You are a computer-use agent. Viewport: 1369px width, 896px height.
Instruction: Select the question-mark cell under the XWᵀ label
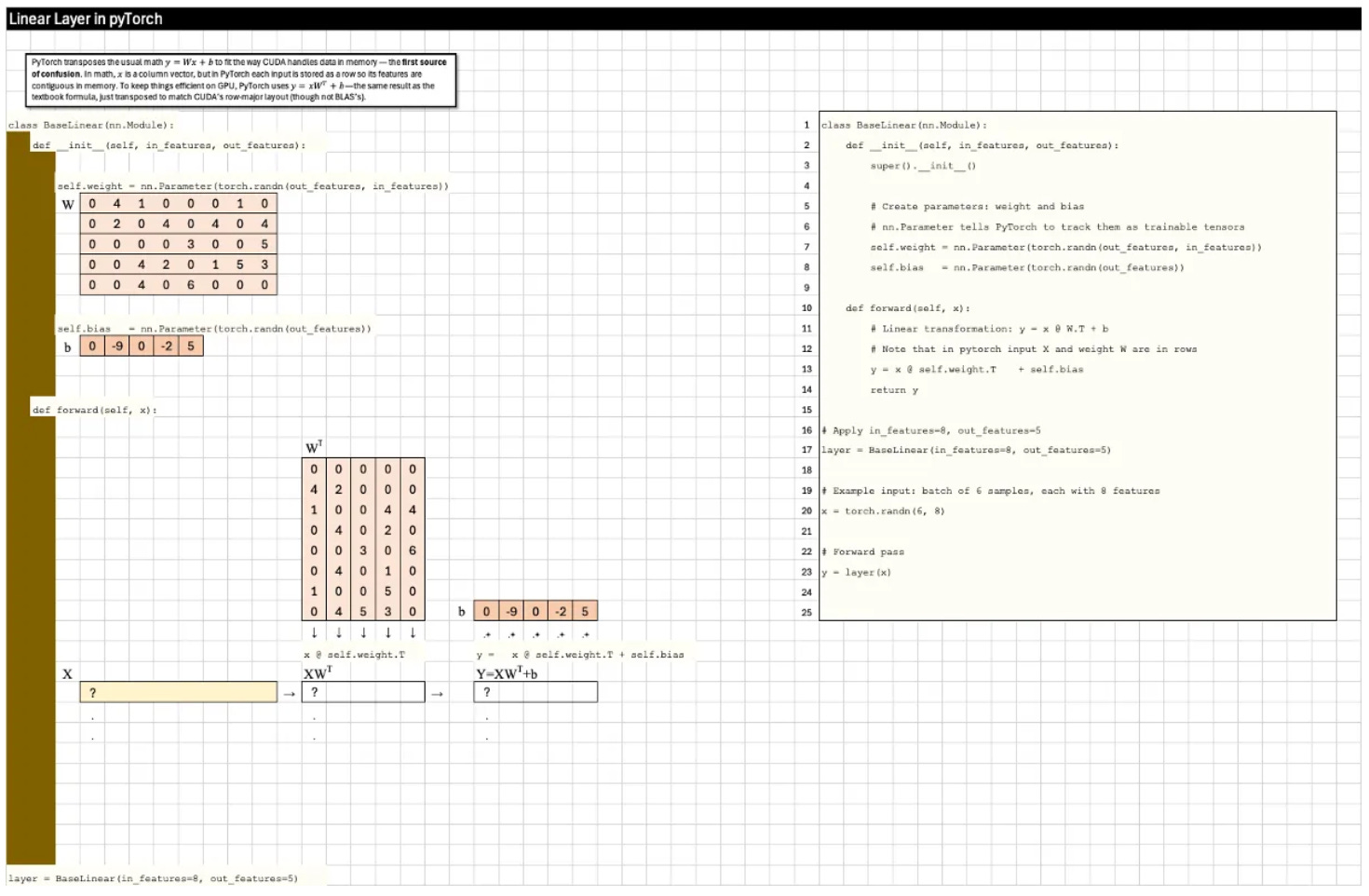(363, 692)
